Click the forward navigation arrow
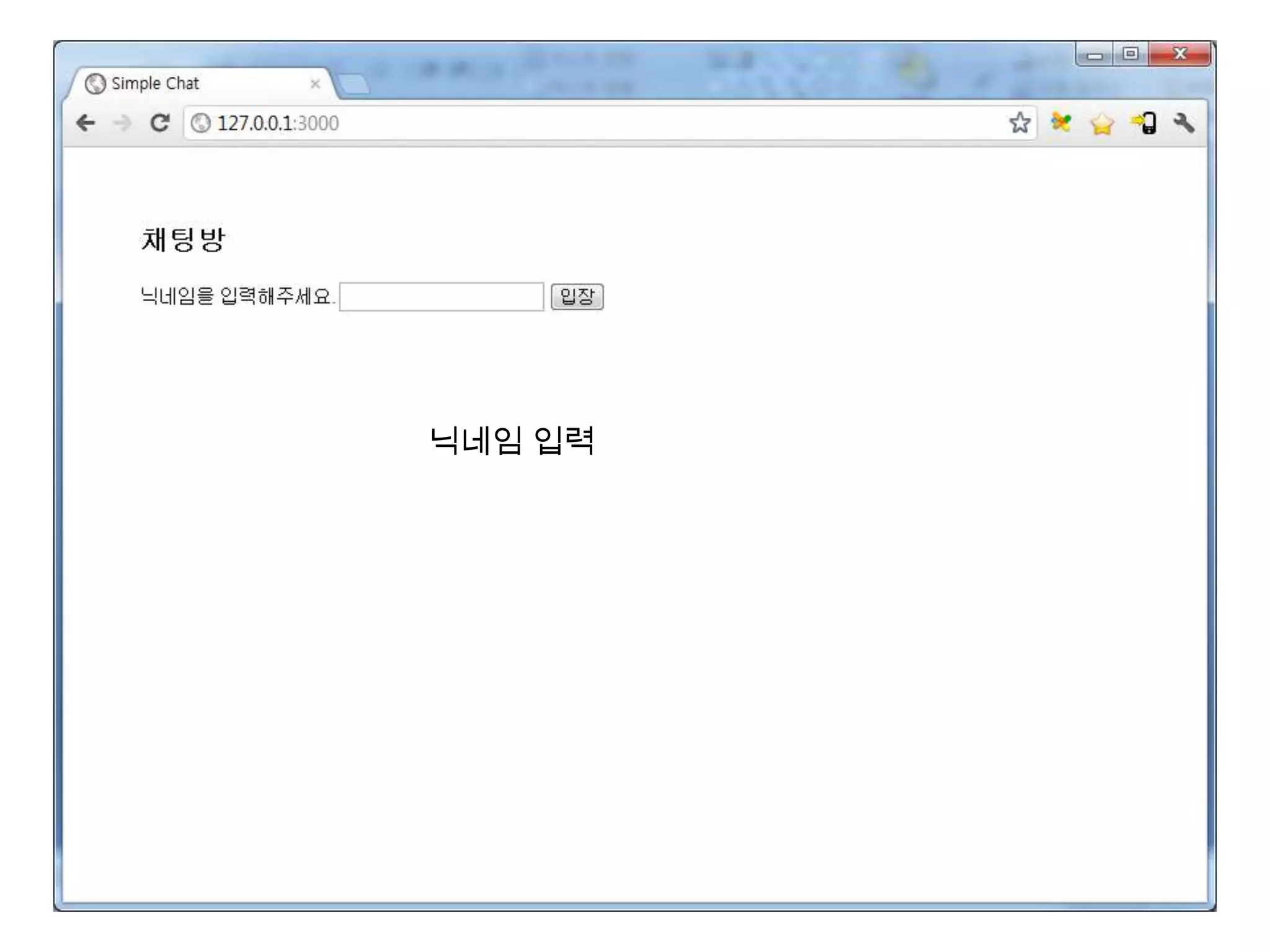1270x952 pixels. click(x=122, y=123)
